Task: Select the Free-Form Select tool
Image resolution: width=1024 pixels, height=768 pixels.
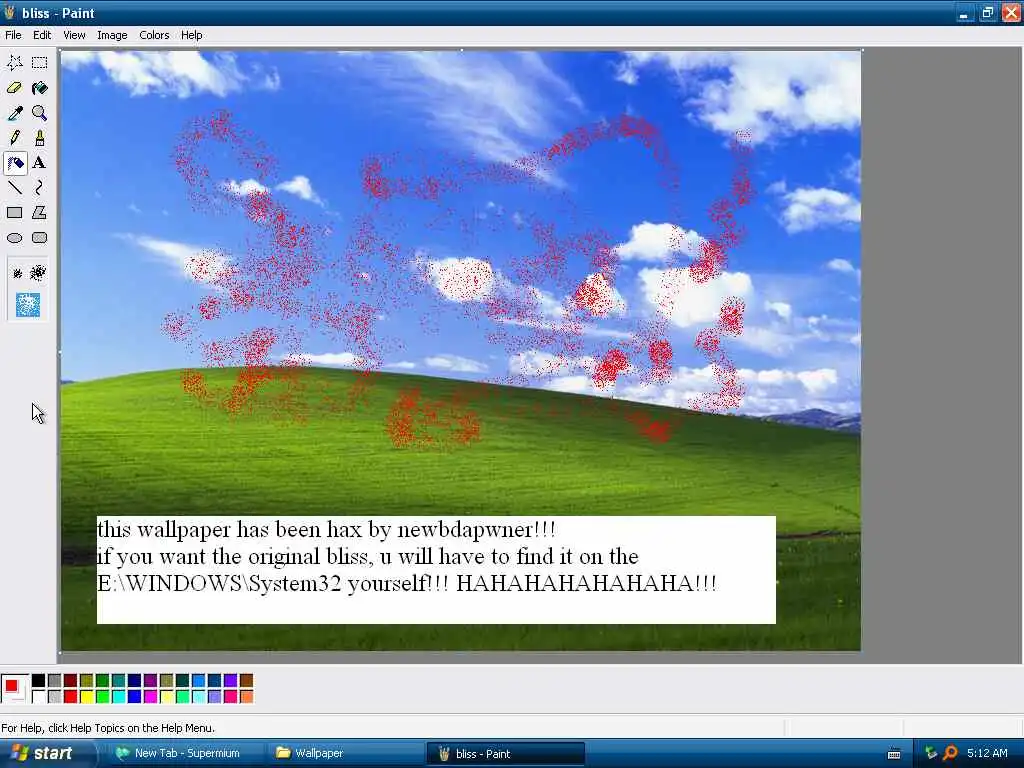Action: coord(14,63)
